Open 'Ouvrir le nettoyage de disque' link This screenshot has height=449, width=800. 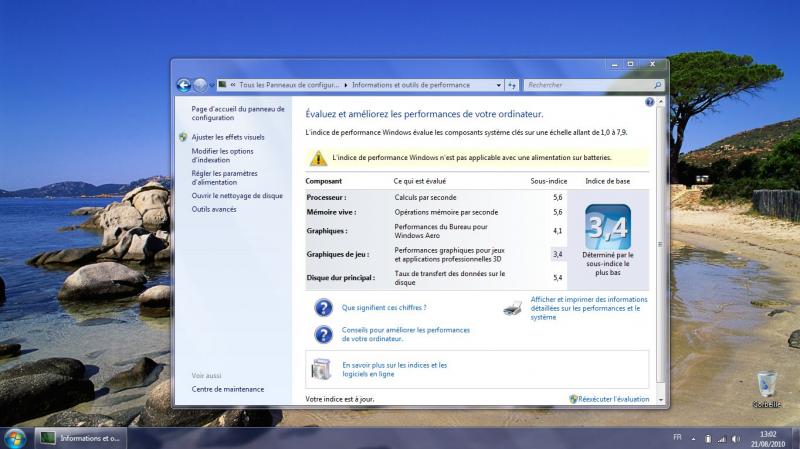pyautogui.click(x=237, y=196)
